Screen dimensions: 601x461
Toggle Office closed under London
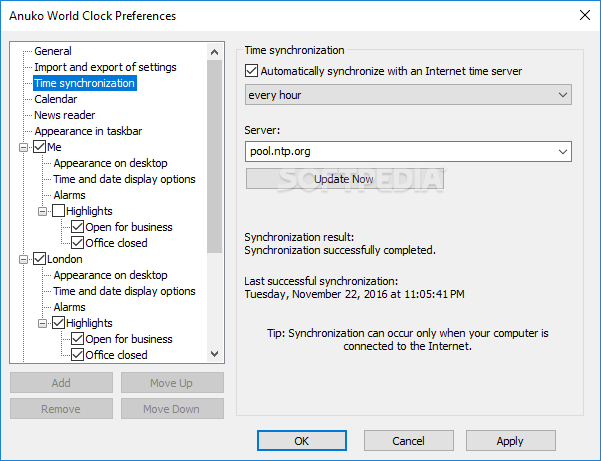77,355
